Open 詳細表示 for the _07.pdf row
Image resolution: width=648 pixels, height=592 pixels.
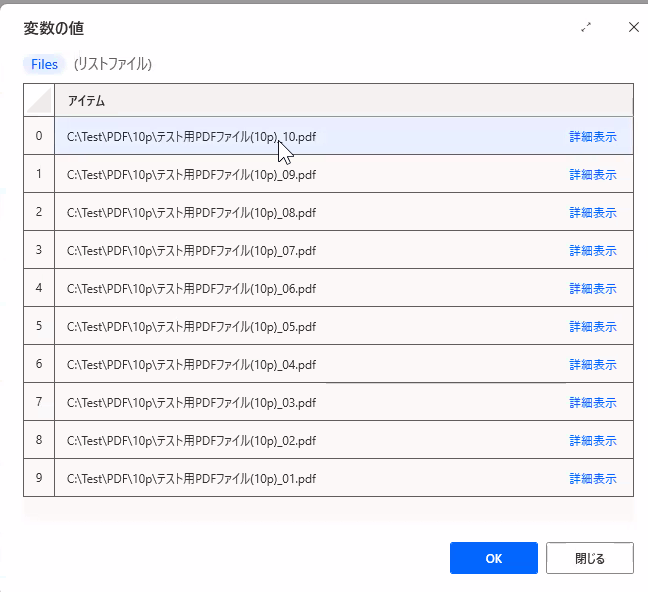pyautogui.click(x=593, y=251)
